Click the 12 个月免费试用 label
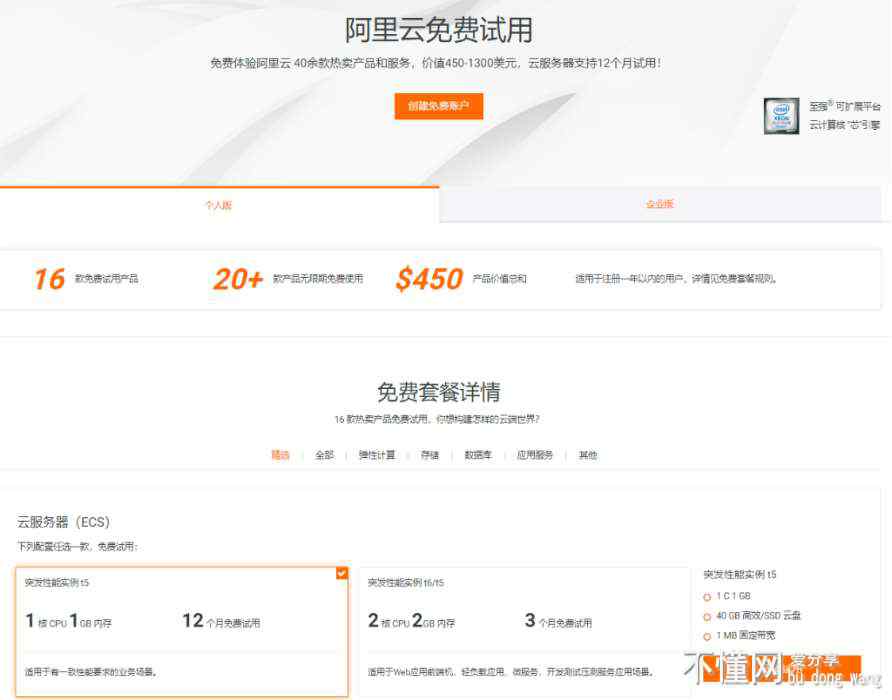 (221, 621)
